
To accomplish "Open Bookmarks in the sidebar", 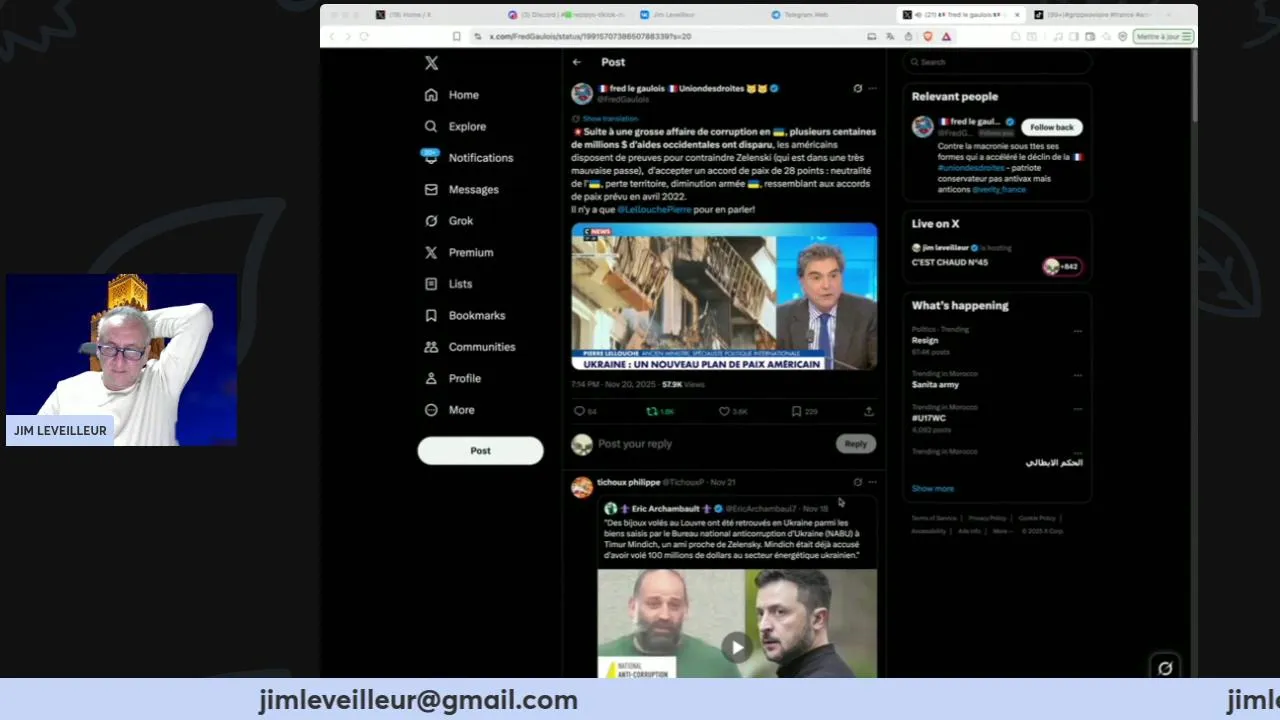I will tap(464, 316).
